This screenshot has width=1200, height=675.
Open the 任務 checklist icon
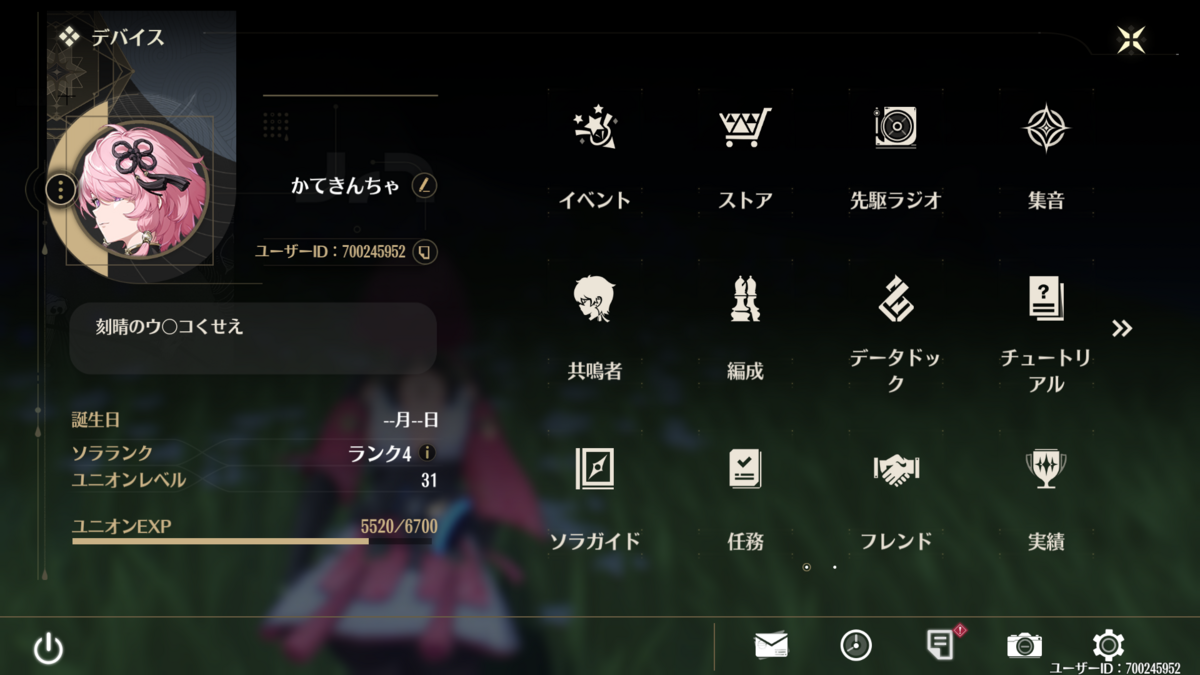745,468
